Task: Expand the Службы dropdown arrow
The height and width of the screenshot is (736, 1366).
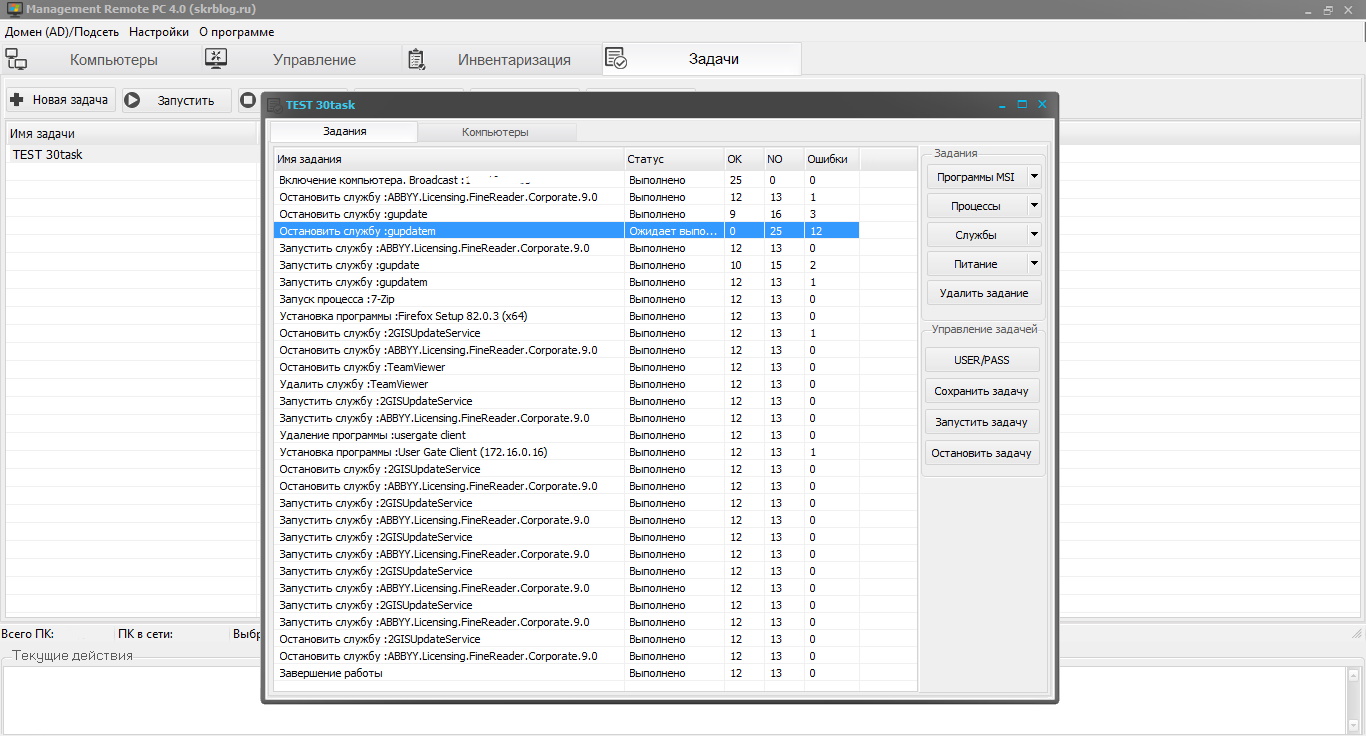Action: click(1034, 235)
